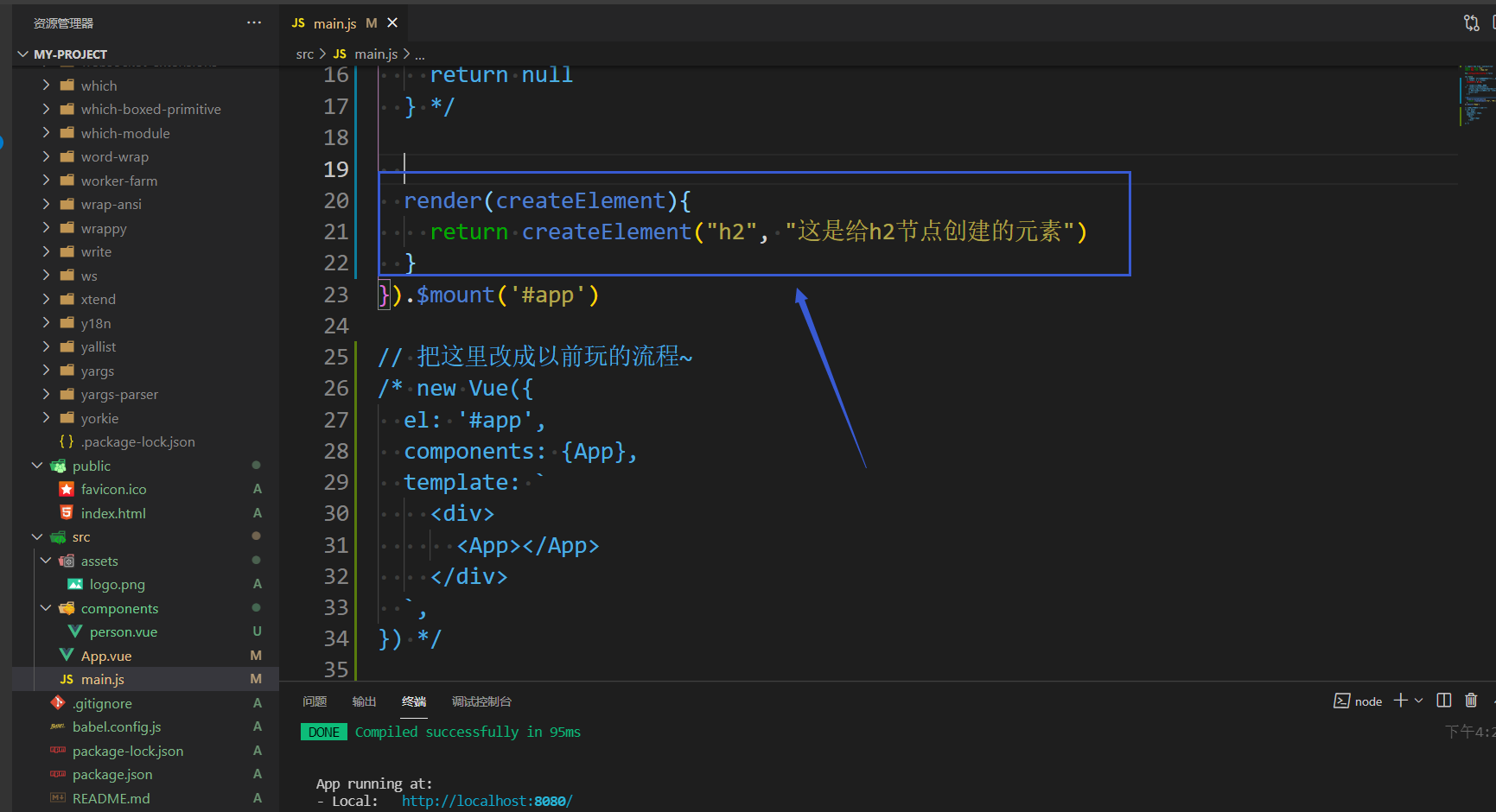This screenshot has height=812, width=1496.
Task: Click the logo.png image file icon
Action: pyautogui.click(x=75, y=584)
